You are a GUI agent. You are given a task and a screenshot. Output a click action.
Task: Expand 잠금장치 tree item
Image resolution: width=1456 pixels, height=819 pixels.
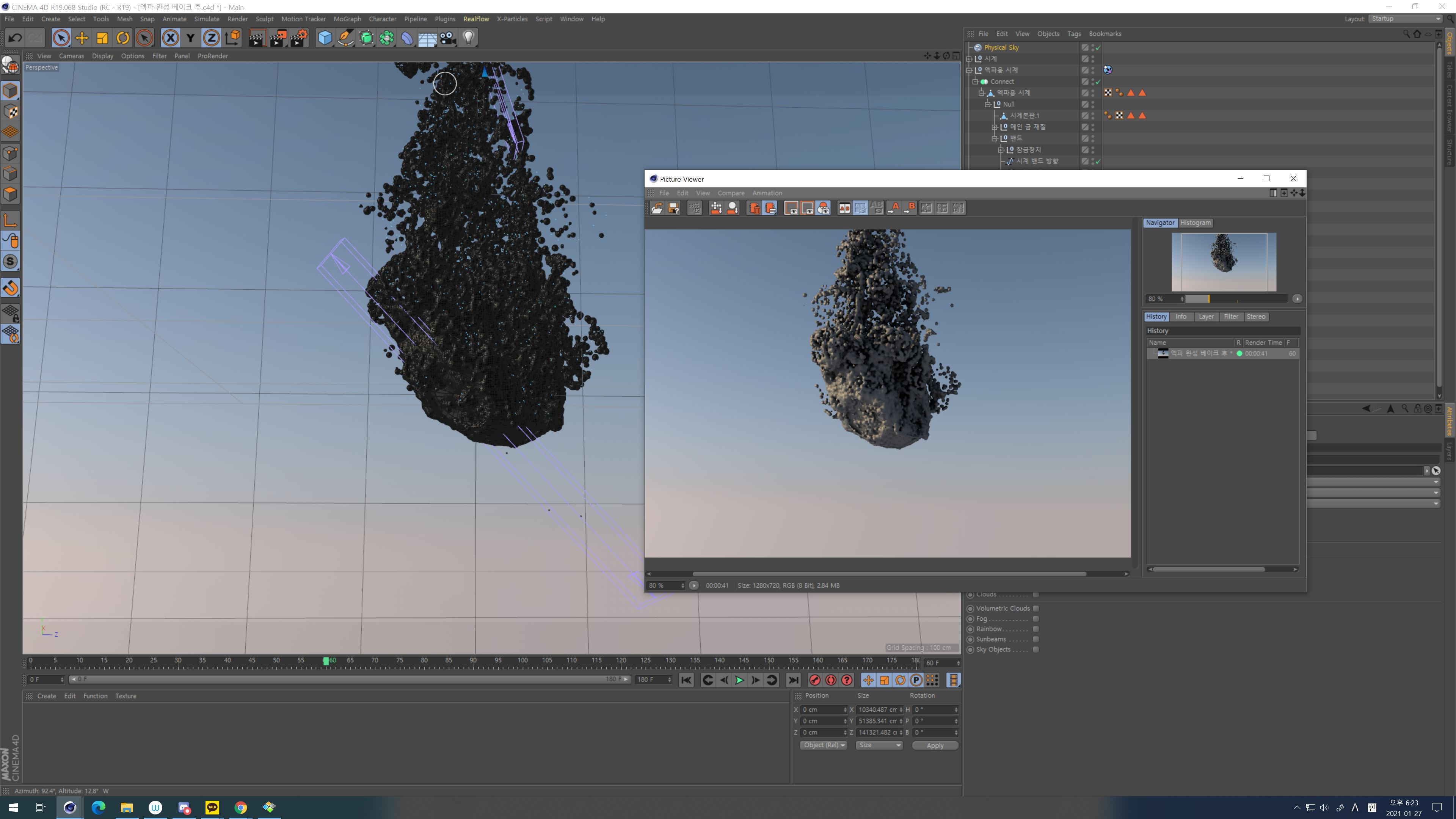point(1001,150)
